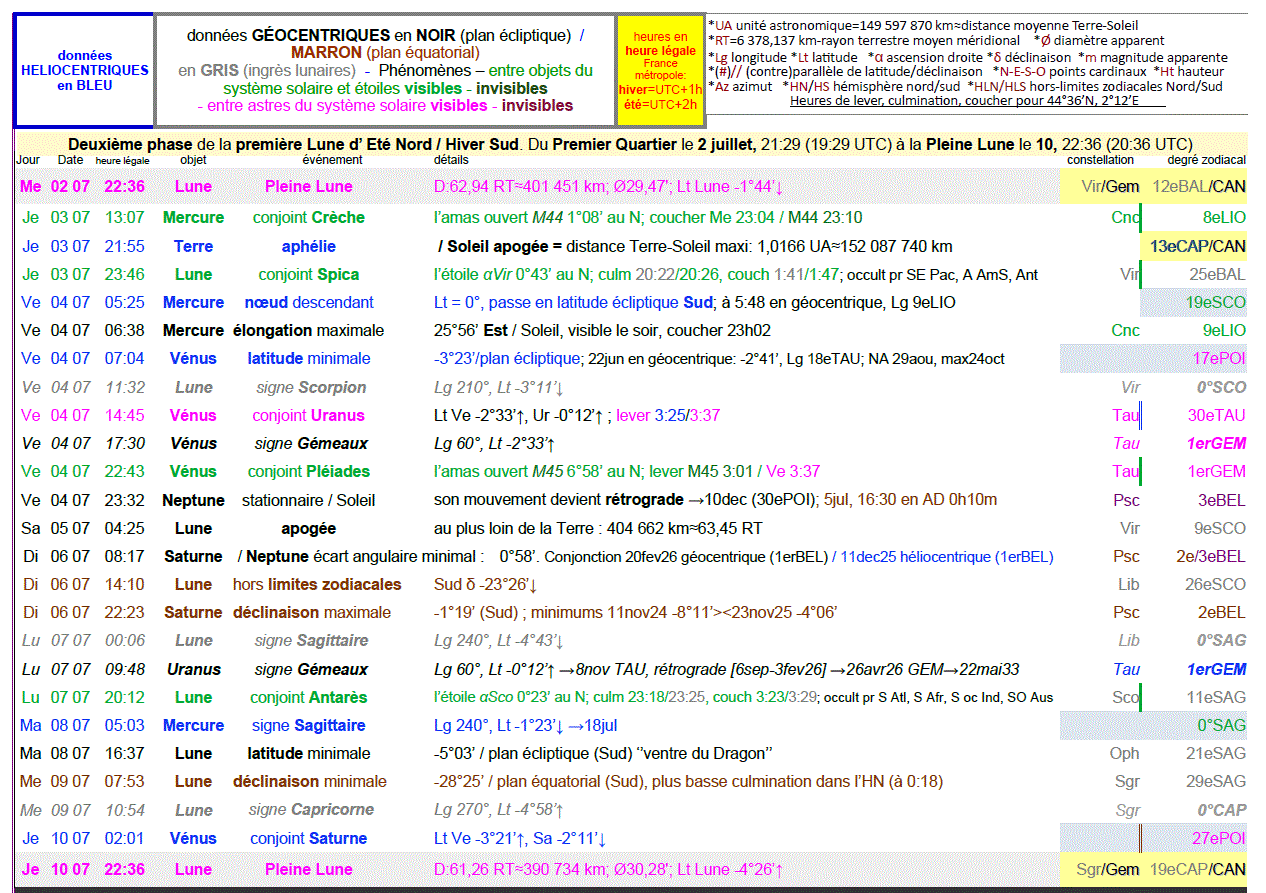Select the time '13:07'
The height and width of the screenshot is (893, 1266).
pyautogui.click(x=124, y=217)
